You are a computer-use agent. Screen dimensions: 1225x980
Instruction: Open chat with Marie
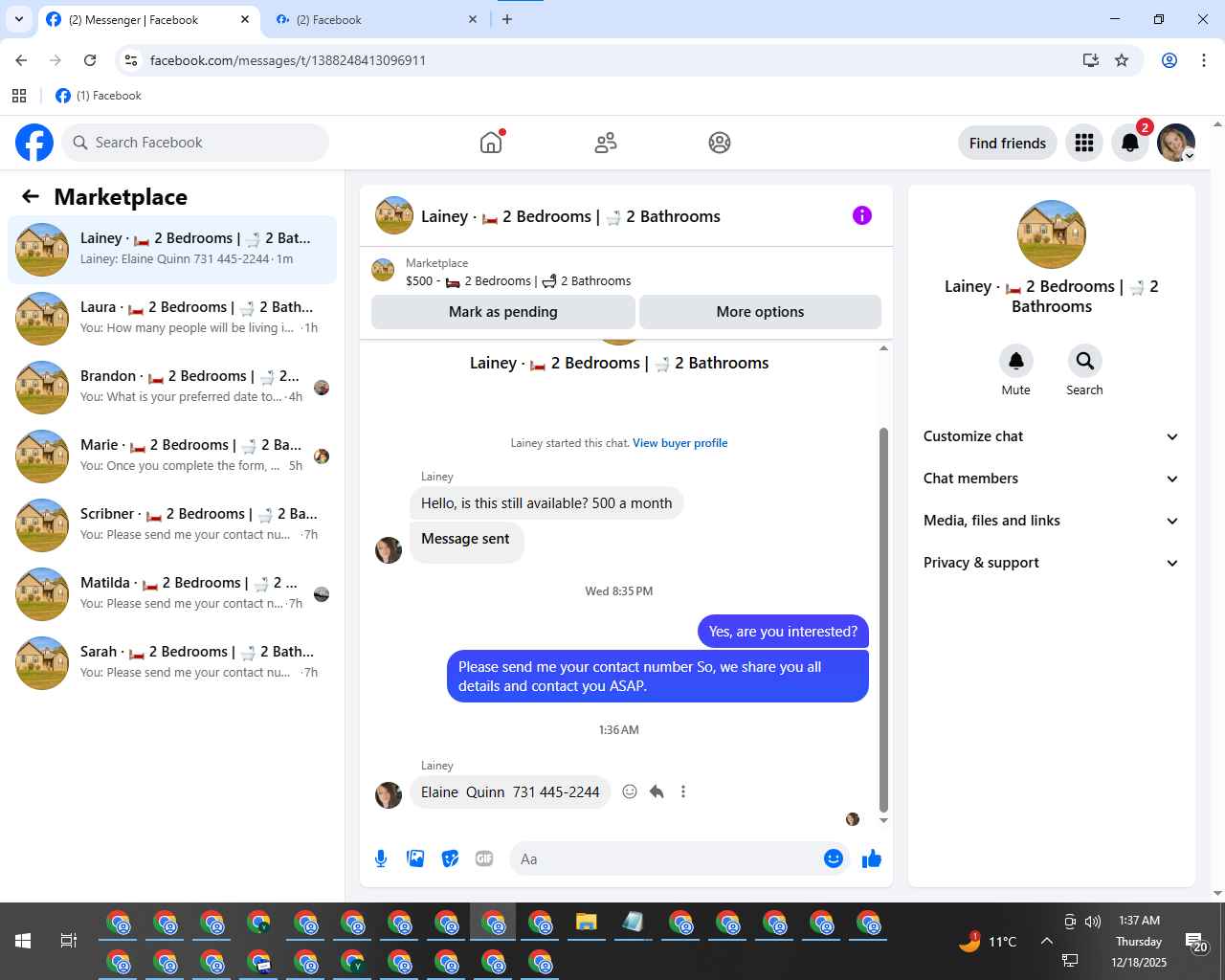click(x=172, y=457)
